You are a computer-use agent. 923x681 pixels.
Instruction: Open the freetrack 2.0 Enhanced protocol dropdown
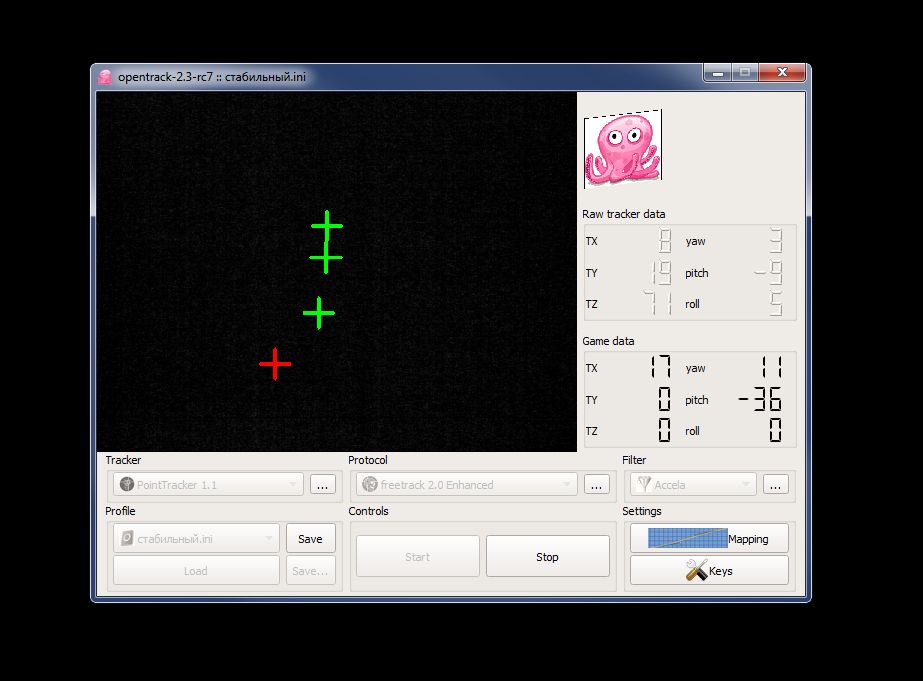click(x=467, y=484)
